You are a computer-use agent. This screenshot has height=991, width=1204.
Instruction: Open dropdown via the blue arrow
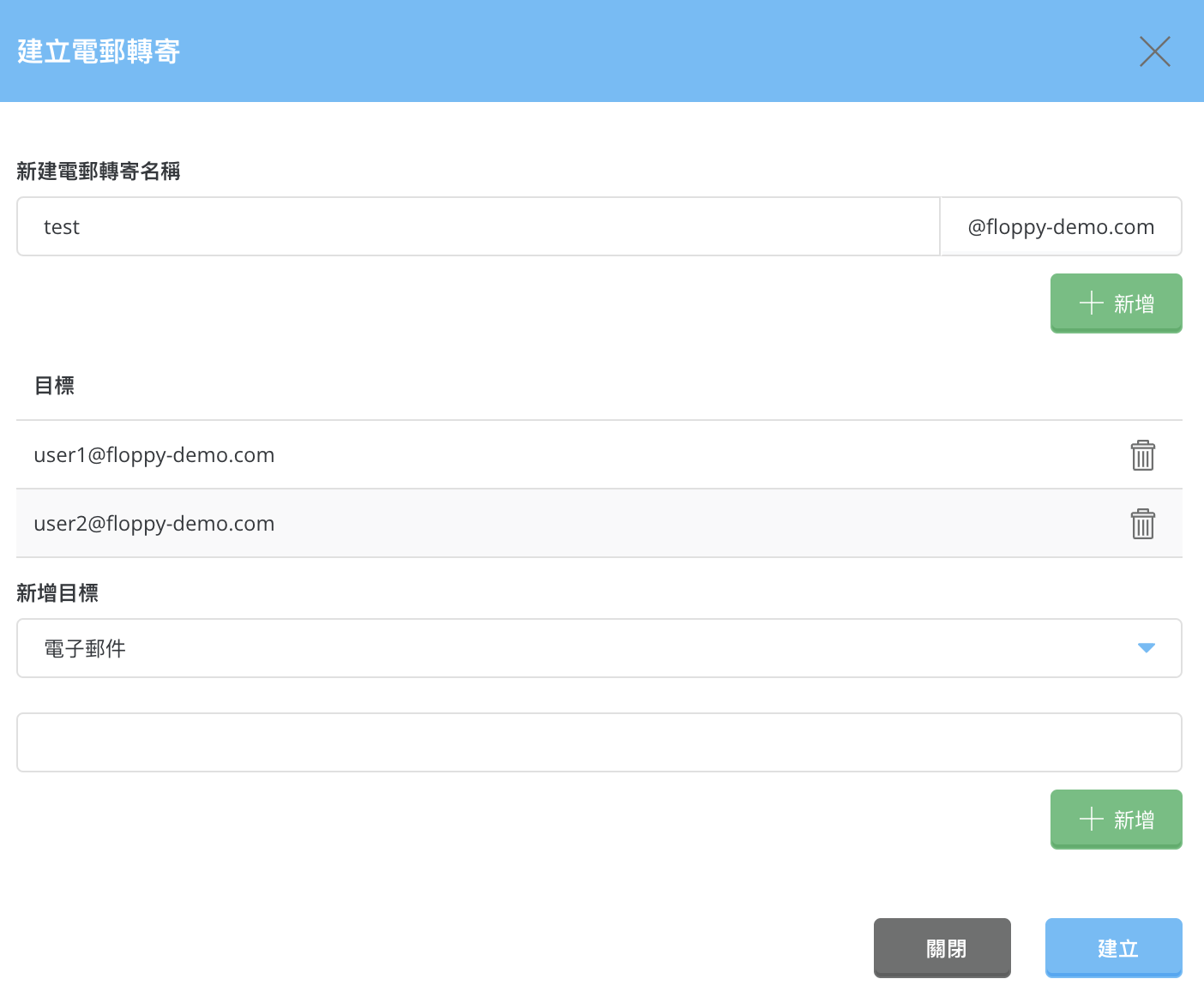point(1146,648)
